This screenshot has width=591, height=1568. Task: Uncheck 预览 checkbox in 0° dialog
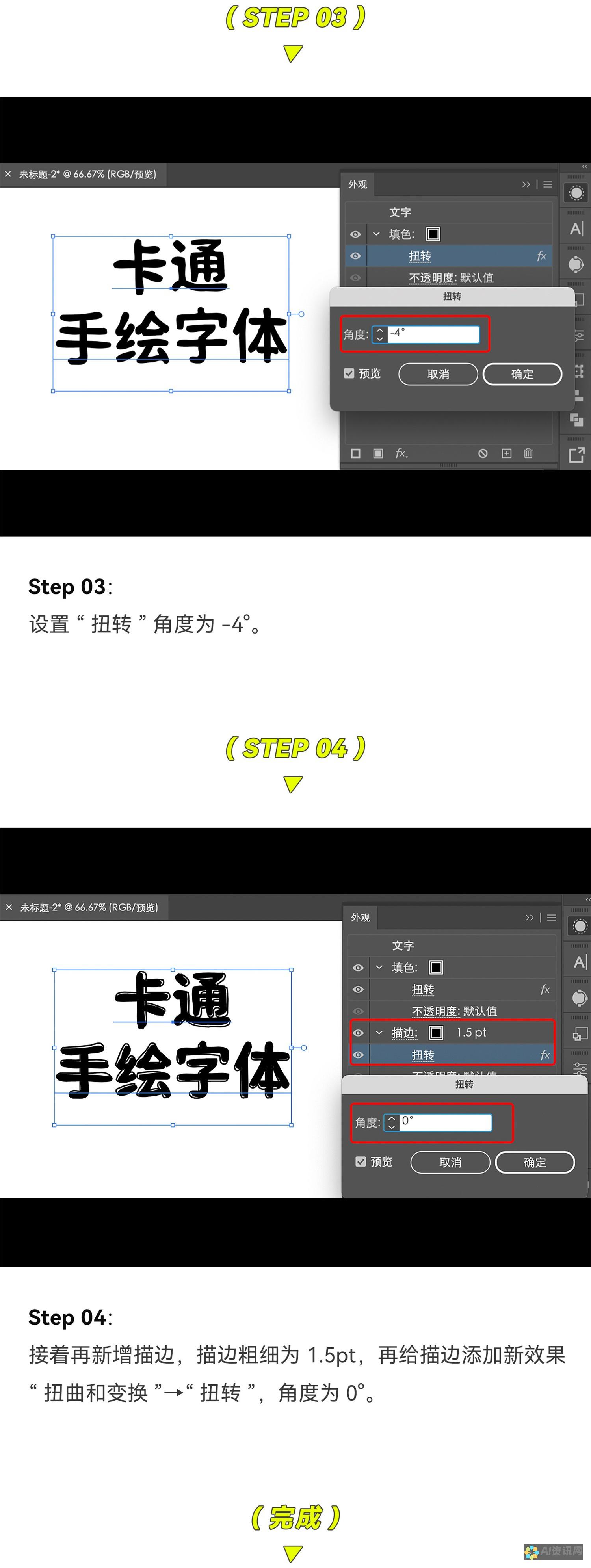361,1161
